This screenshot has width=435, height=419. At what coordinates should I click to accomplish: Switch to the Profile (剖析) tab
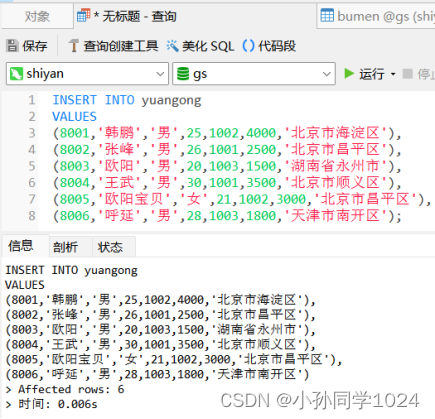(65, 247)
